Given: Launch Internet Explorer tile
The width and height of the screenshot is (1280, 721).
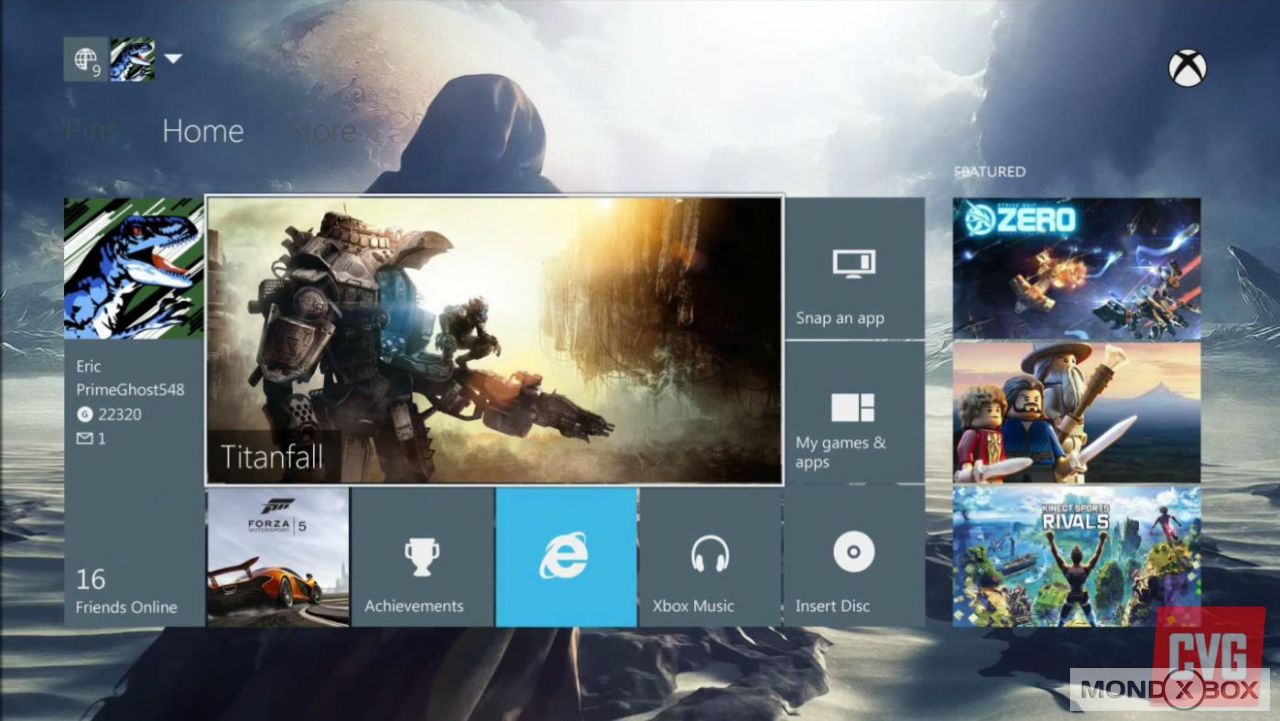Looking at the screenshot, I should (x=566, y=557).
